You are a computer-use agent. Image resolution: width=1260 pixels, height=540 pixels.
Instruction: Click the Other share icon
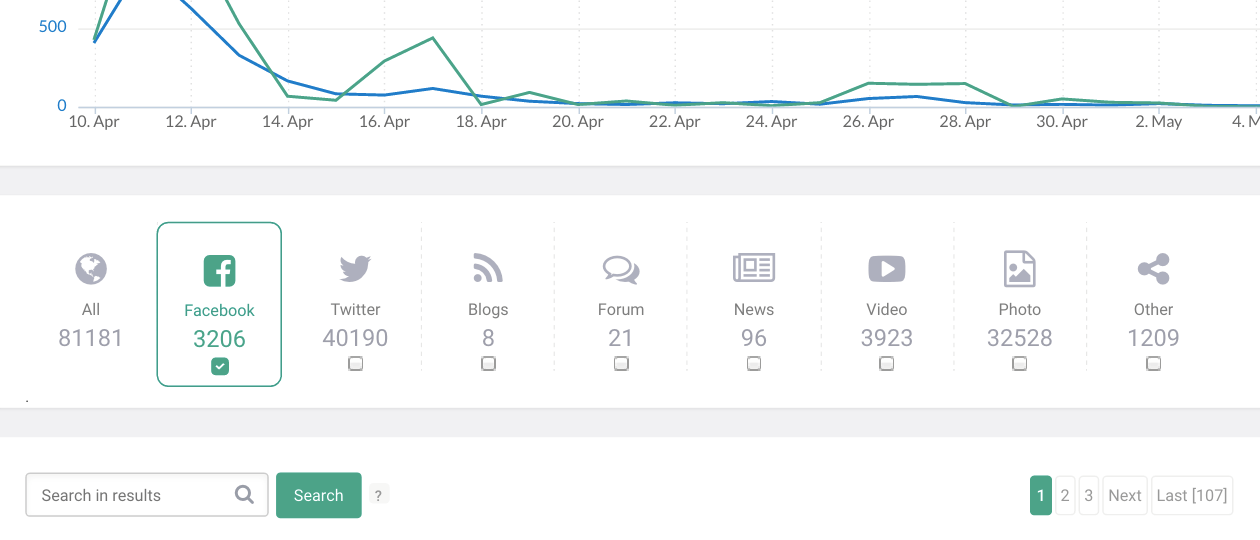coord(1153,269)
